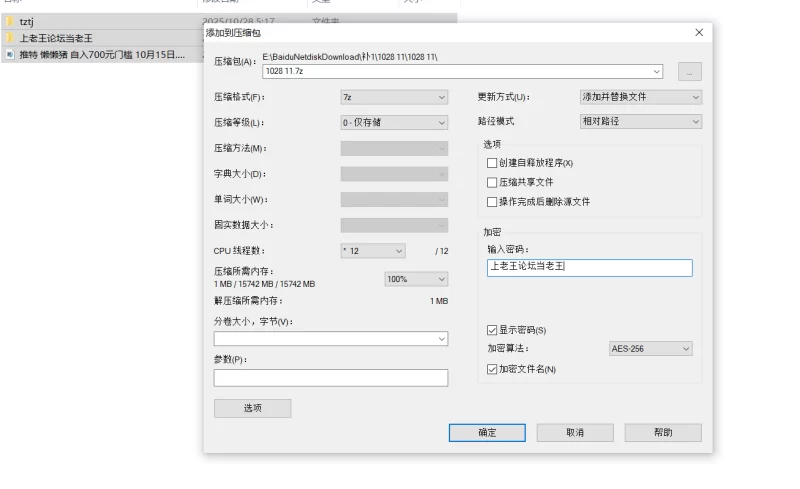Screen dimensions: 800x489
Task: Click the 参数 input field
Action: coord(331,378)
